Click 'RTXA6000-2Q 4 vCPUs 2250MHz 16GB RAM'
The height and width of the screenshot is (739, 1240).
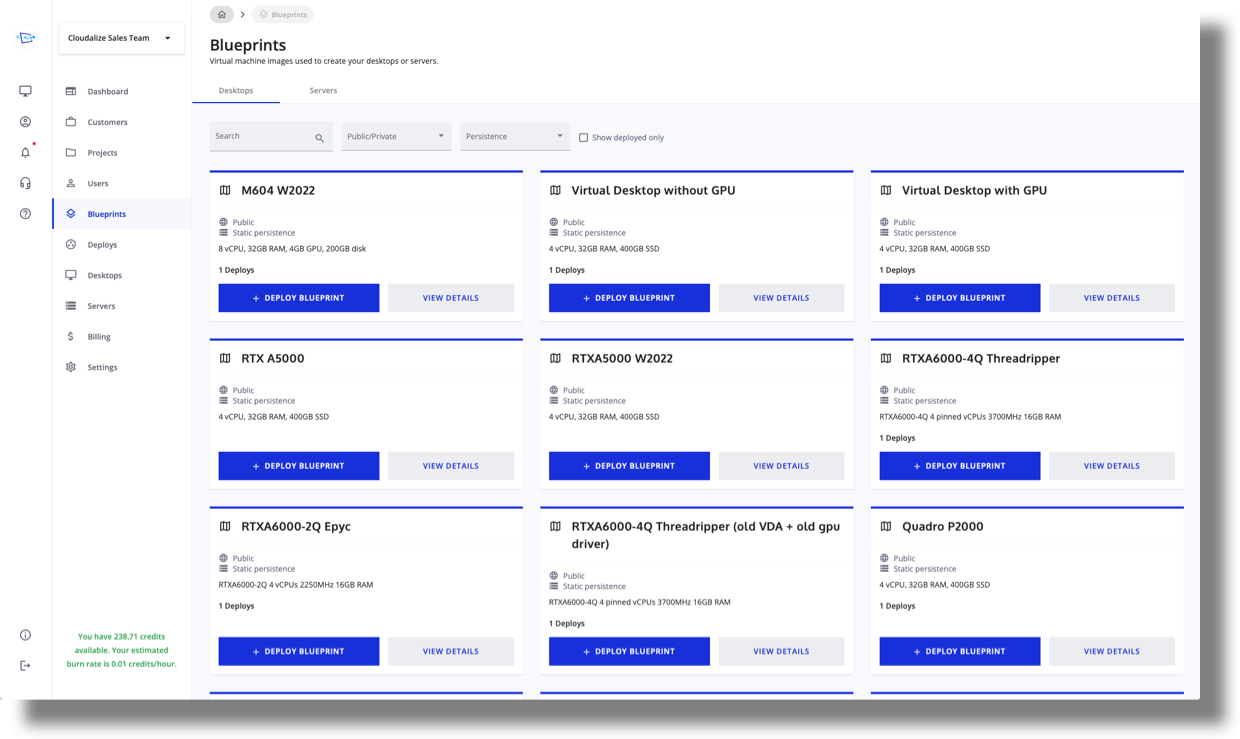point(296,584)
